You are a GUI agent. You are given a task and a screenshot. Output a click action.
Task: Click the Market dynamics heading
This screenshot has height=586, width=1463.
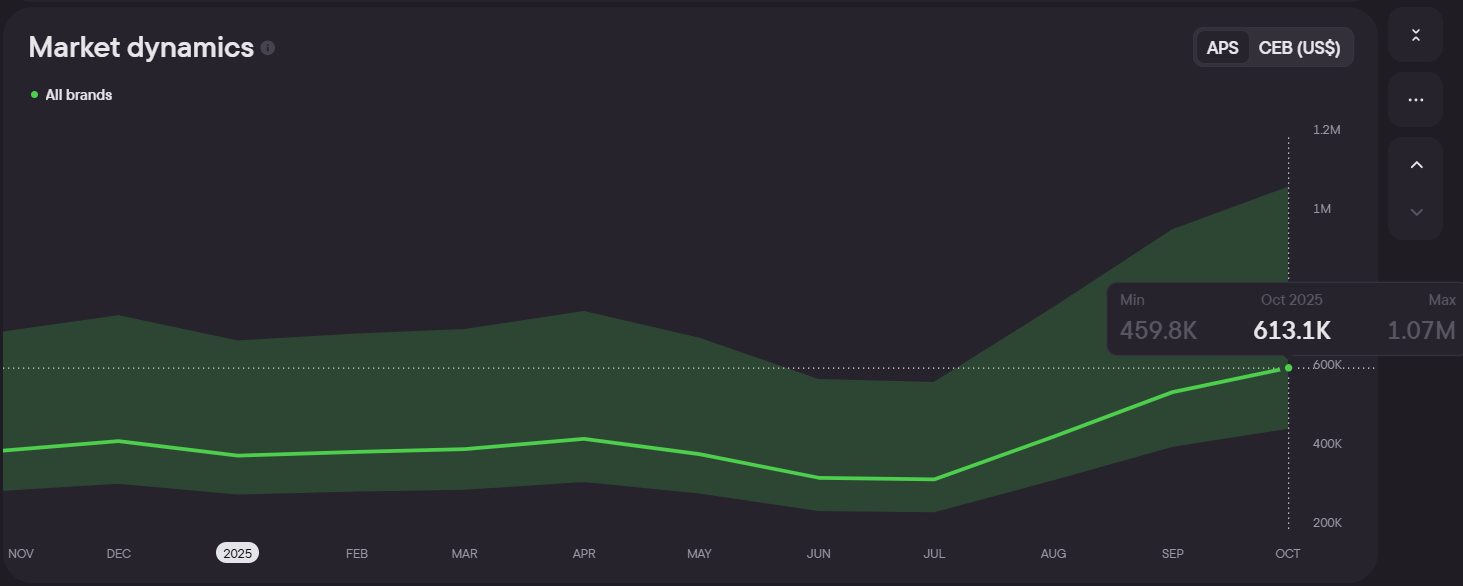(141, 47)
